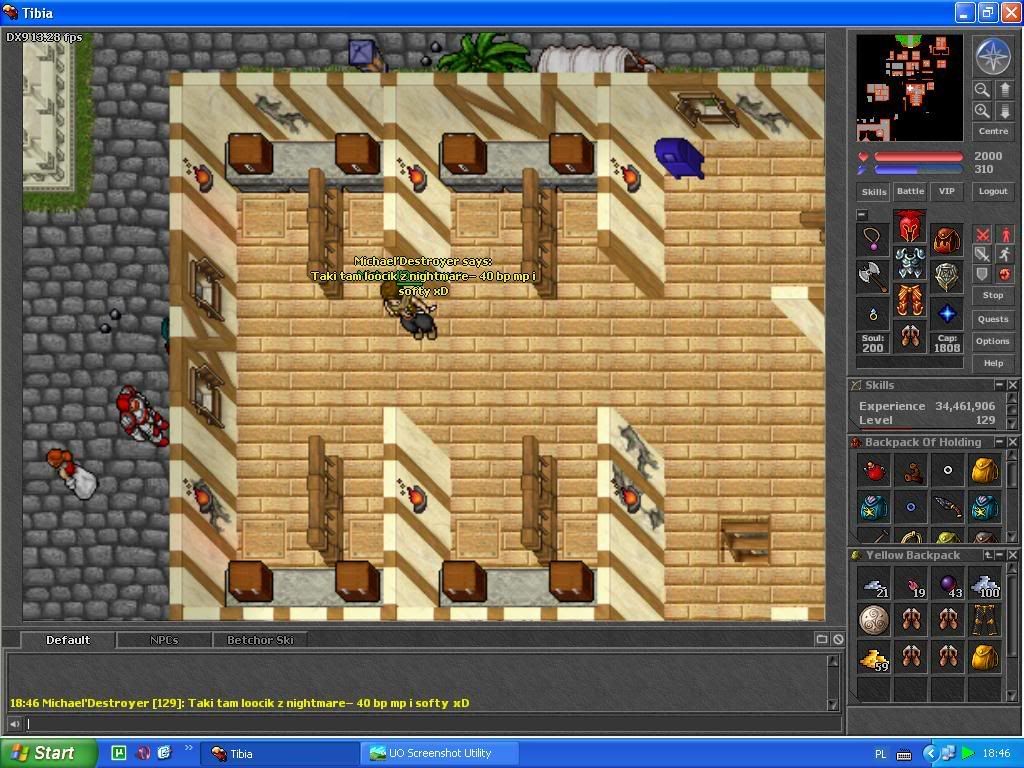Click the curved dagger in Backpack Of Holding

click(x=948, y=507)
